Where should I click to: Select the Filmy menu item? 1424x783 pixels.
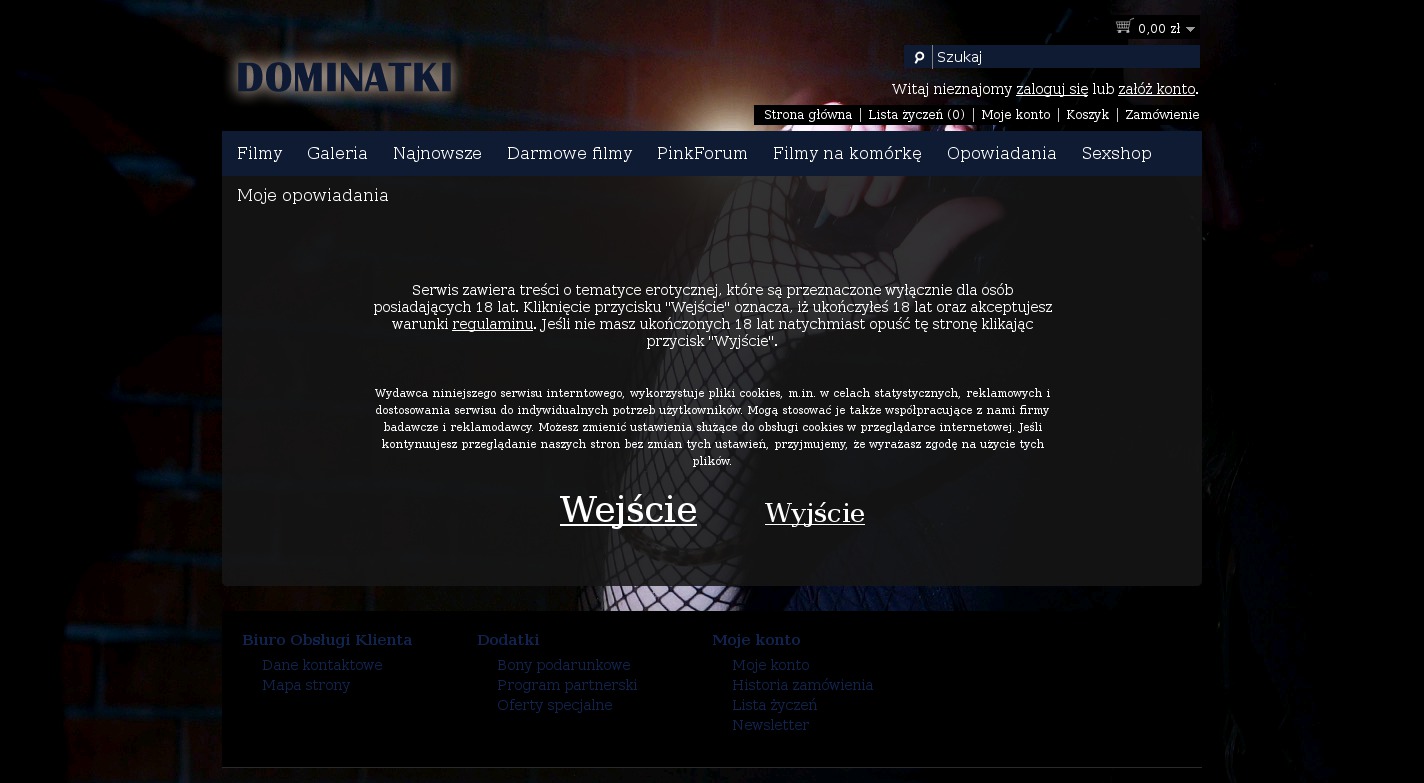click(x=259, y=153)
